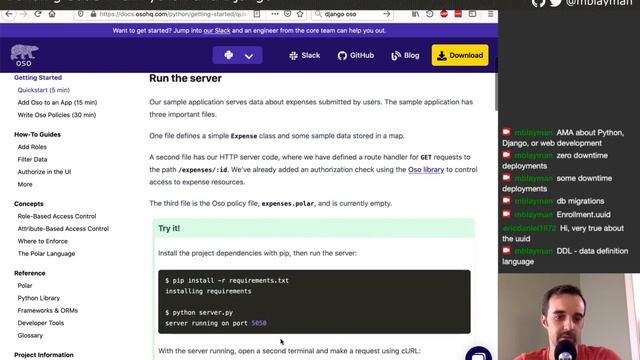
Task: Open 'The Polar Language' page
Action: tap(46, 254)
